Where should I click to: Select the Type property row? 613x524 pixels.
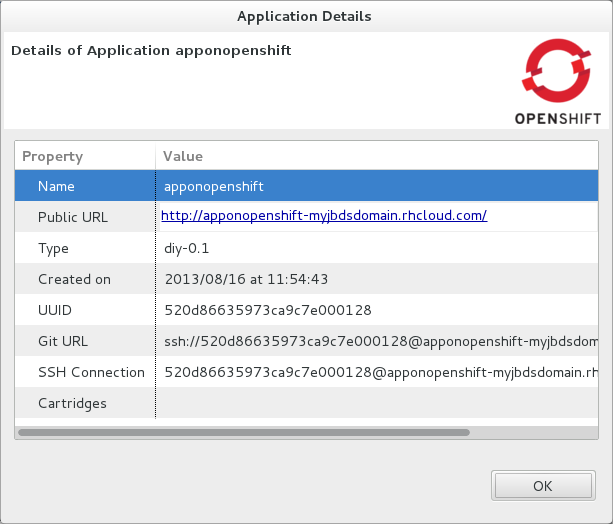coord(53,248)
